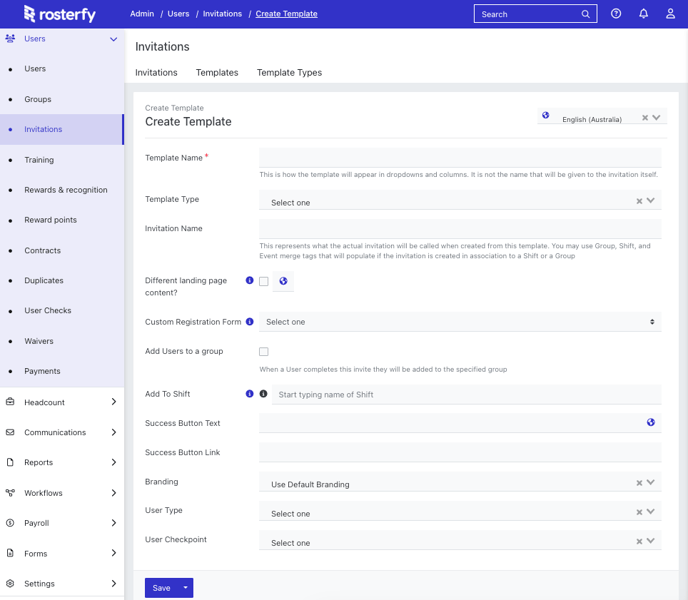Click the Communications envelope icon
This screenshot has height=600, width=688.
point(10,432)
